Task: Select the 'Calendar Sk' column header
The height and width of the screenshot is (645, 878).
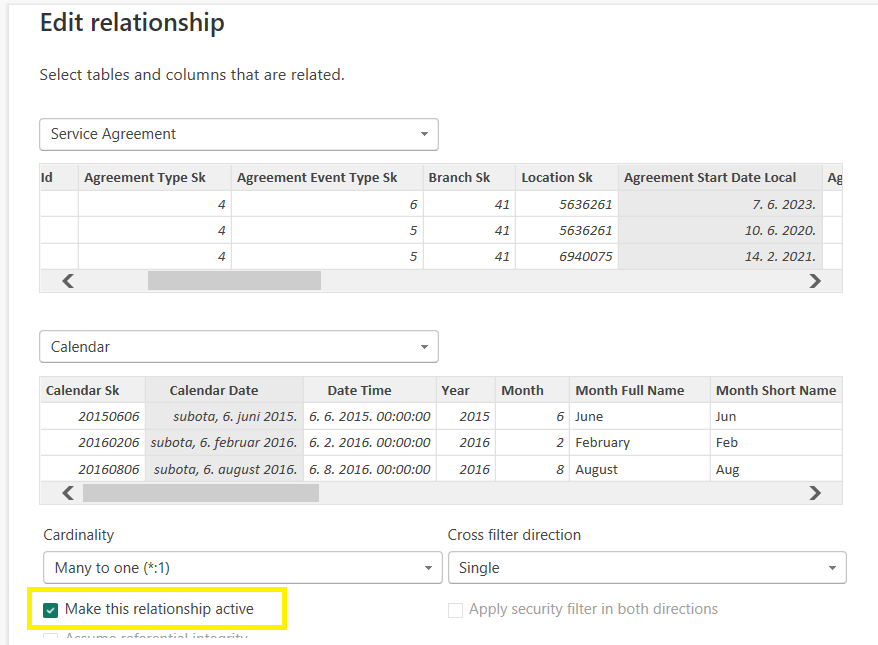Action: (93, 390)
